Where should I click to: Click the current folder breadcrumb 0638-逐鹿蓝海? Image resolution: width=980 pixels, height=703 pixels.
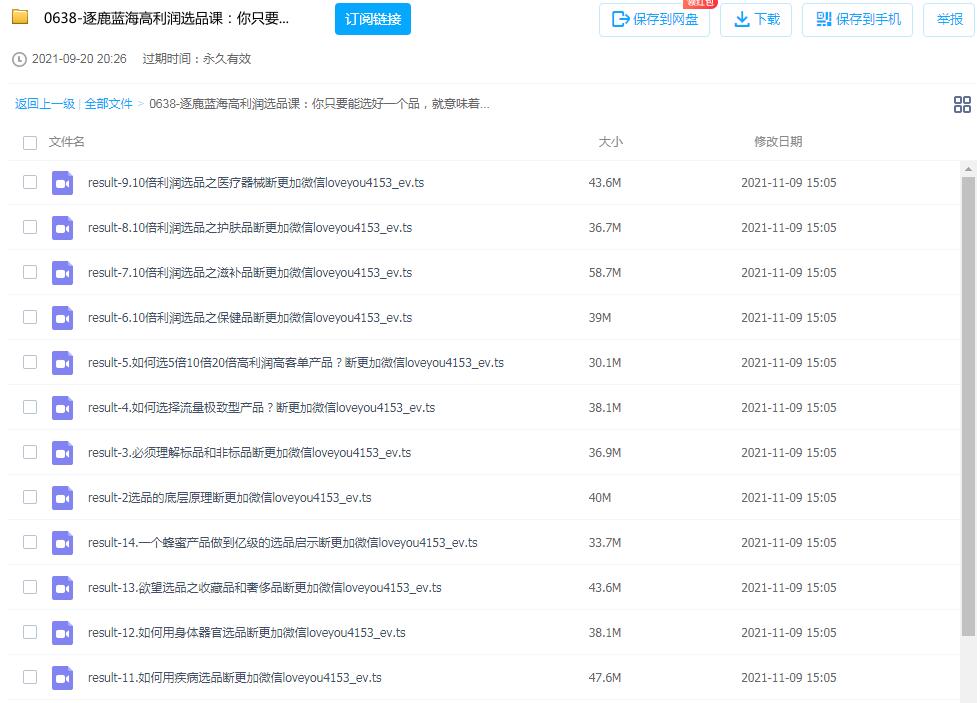click(319, 104)
